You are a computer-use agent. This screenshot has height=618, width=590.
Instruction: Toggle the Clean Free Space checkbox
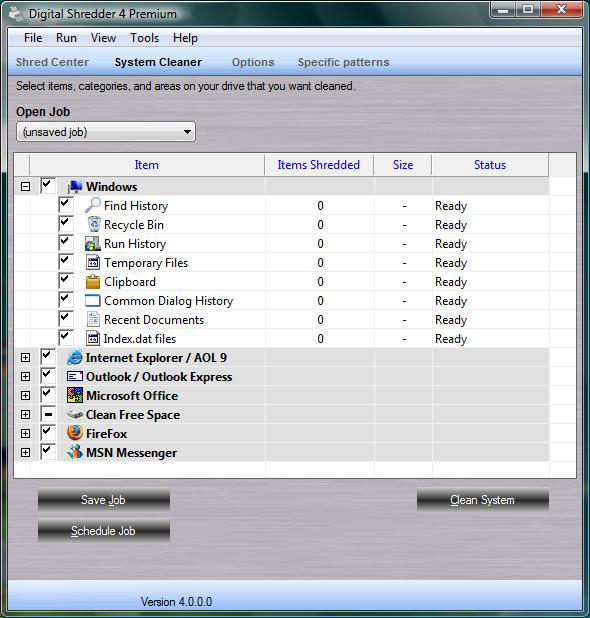coord(48,414)
